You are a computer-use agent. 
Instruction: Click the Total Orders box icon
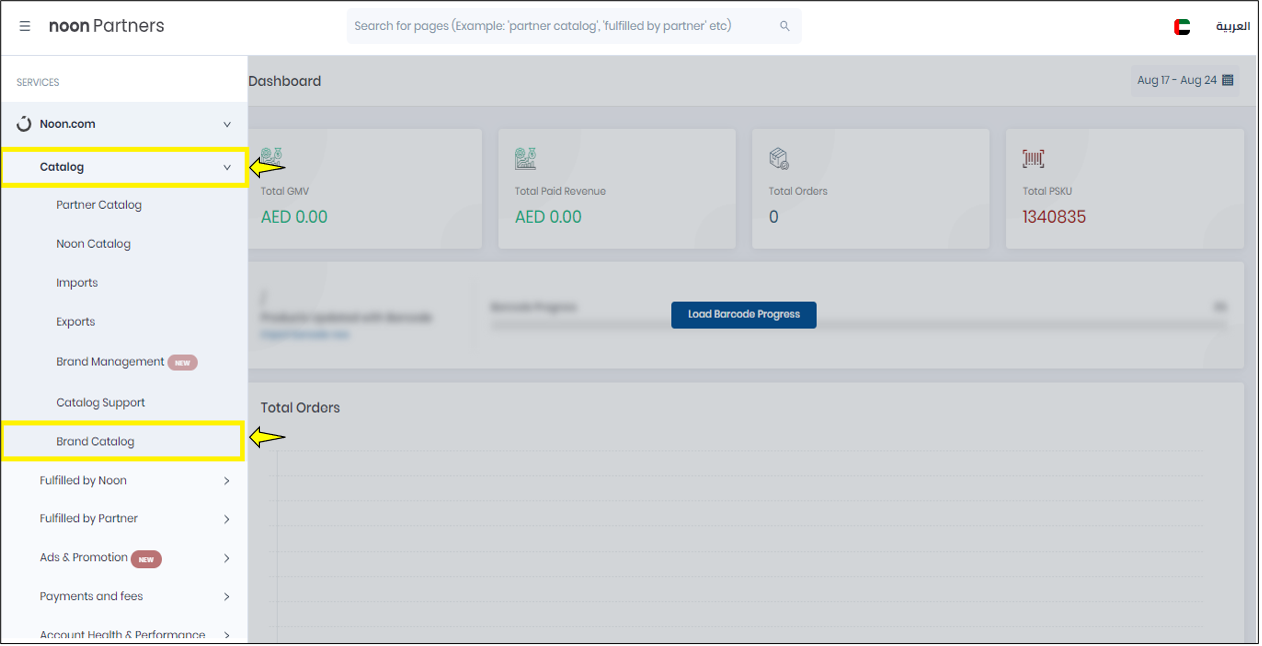point(779,158)
